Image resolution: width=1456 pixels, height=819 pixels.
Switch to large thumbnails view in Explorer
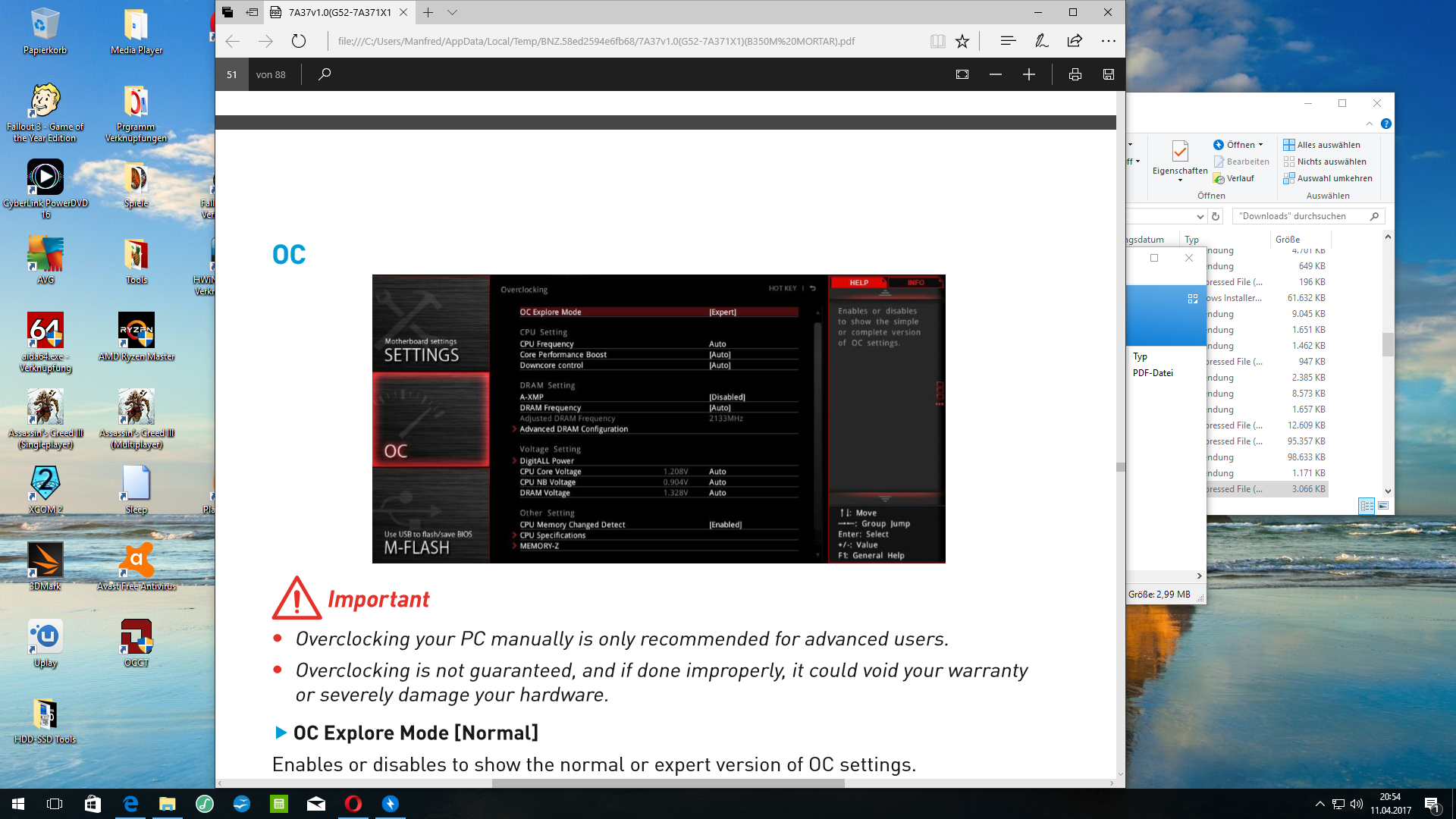pyautogui.click(x=1383, y=506)
